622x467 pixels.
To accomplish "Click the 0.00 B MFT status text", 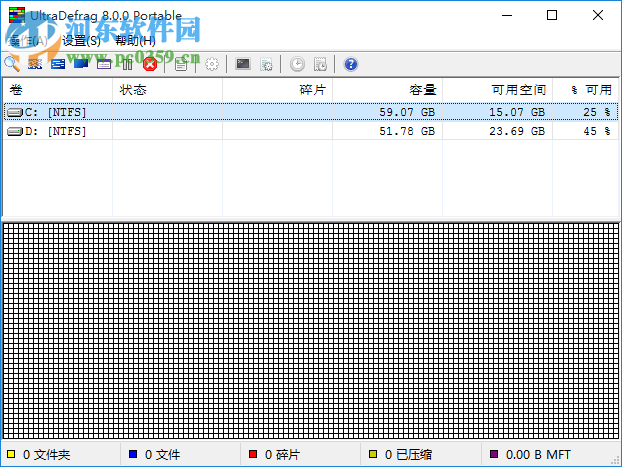I will [538, 455].
